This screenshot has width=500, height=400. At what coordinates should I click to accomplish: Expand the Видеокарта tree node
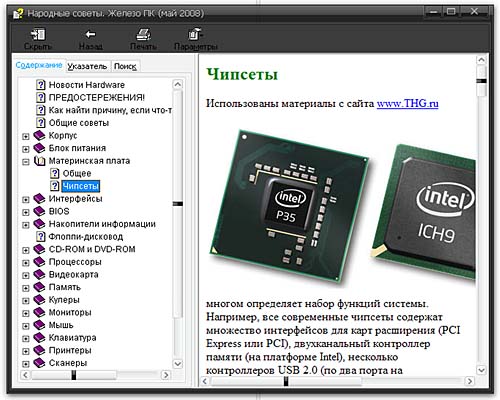25,276
